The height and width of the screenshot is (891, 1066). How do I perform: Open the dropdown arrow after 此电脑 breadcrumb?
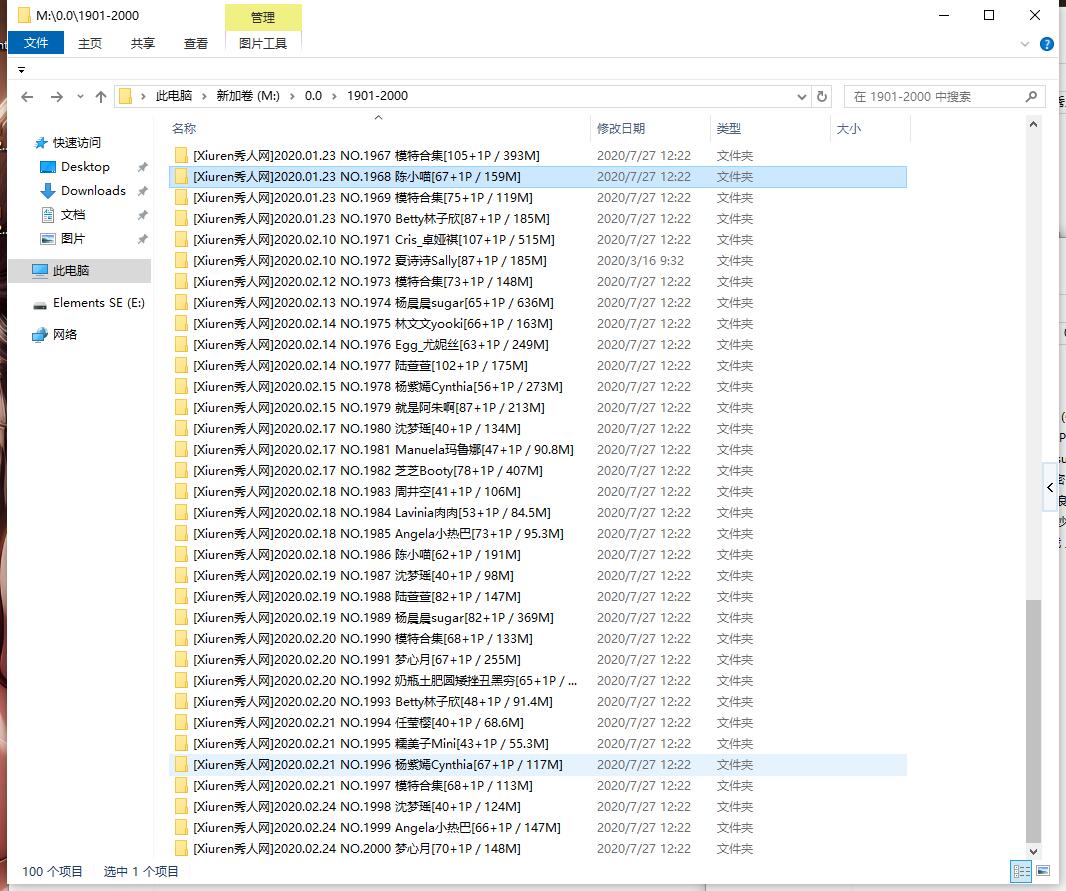204,97
